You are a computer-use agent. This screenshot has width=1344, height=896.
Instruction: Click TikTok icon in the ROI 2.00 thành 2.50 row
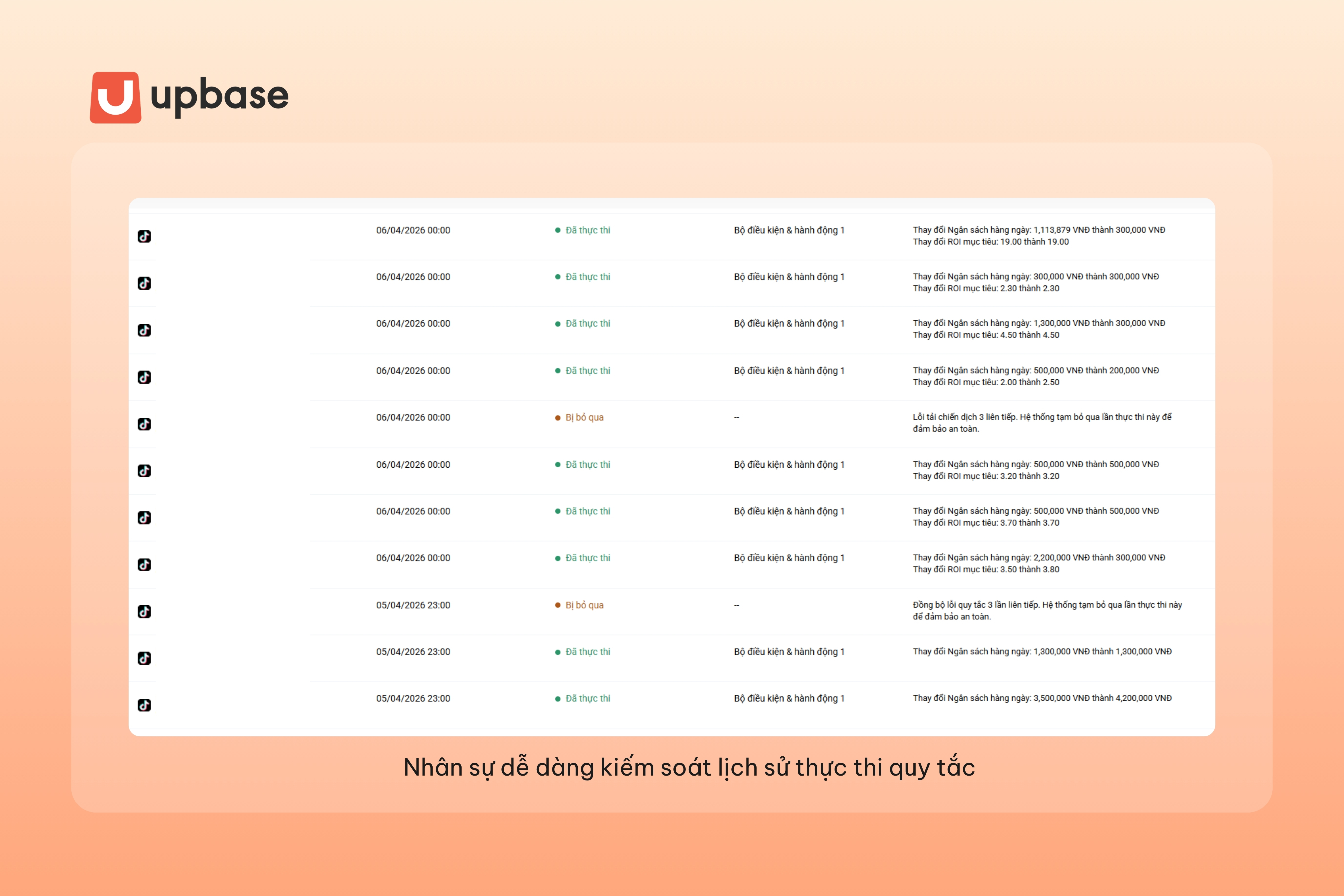[x=144, y=377]
